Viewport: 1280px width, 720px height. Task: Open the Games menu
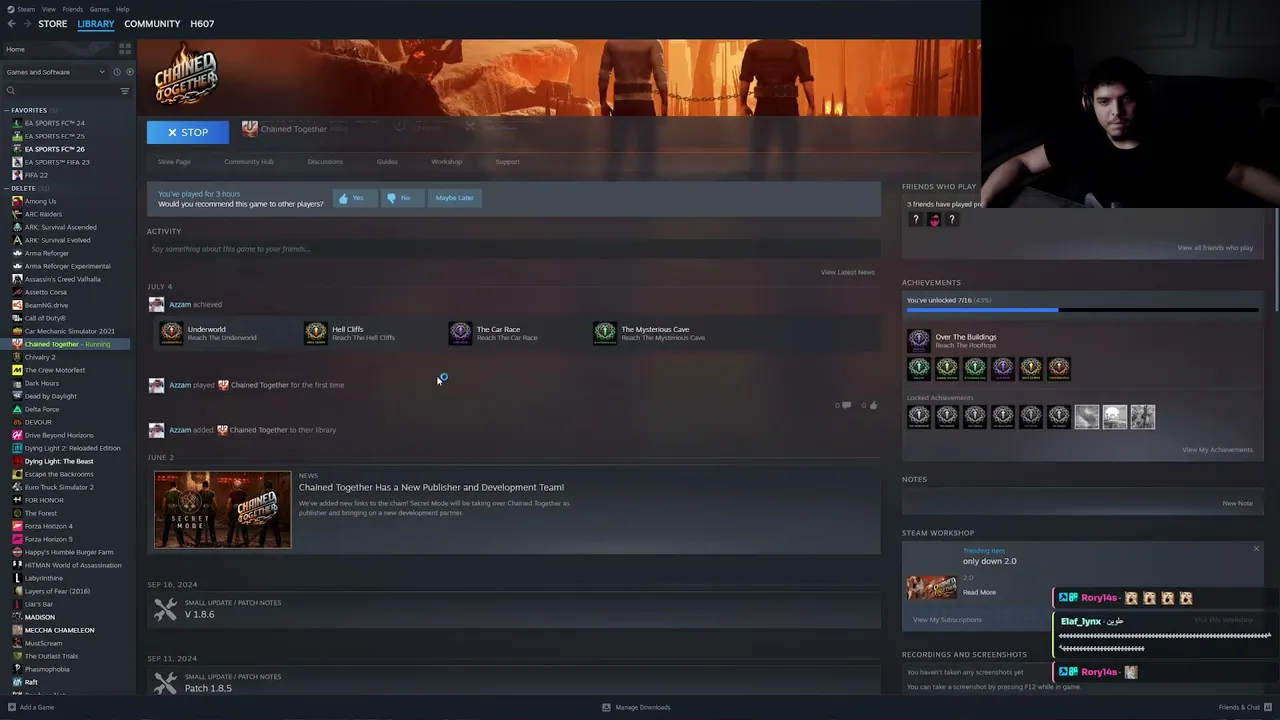click(99, 9)
